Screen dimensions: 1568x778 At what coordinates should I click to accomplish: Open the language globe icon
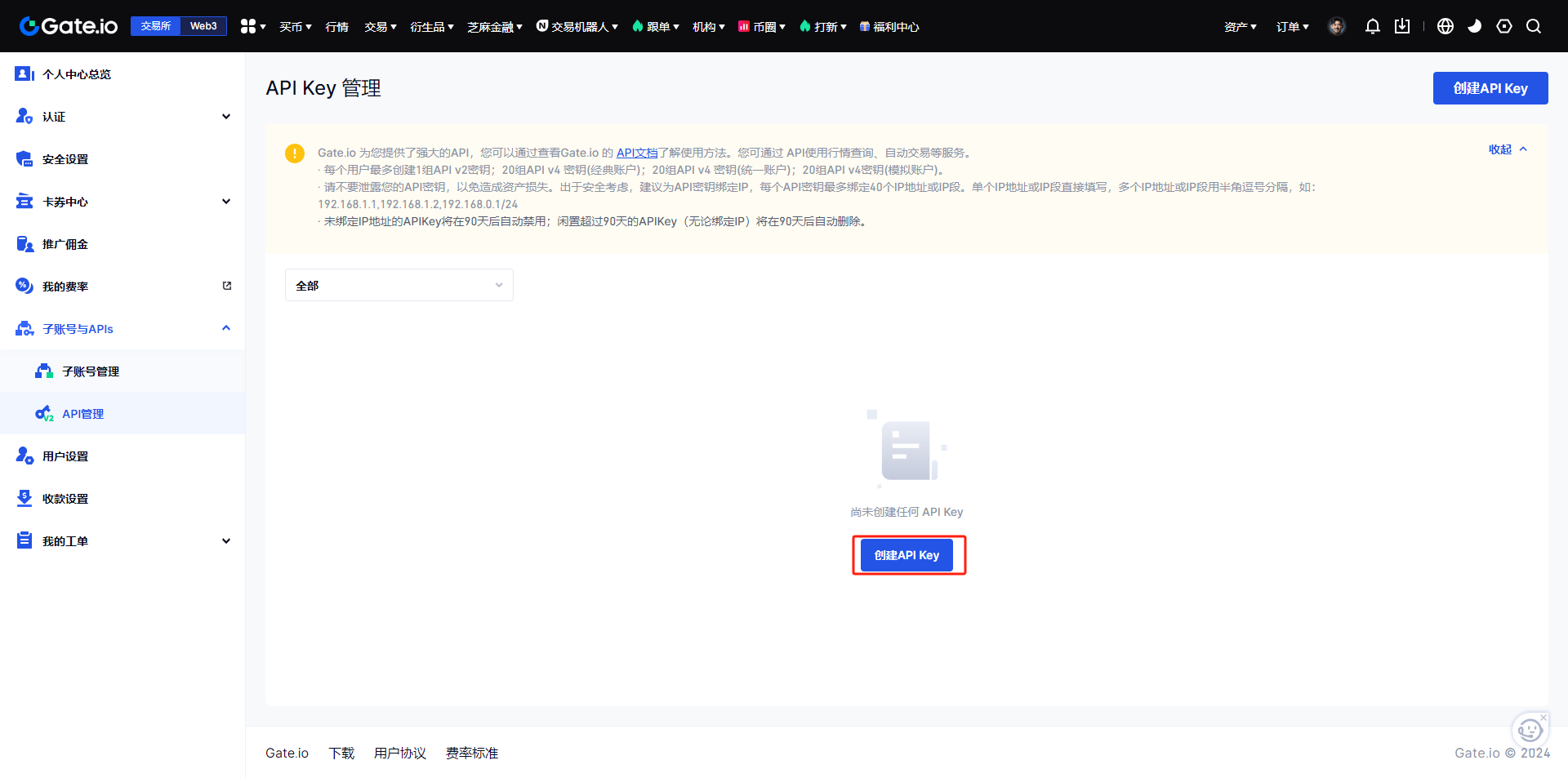pos(1445,26)
